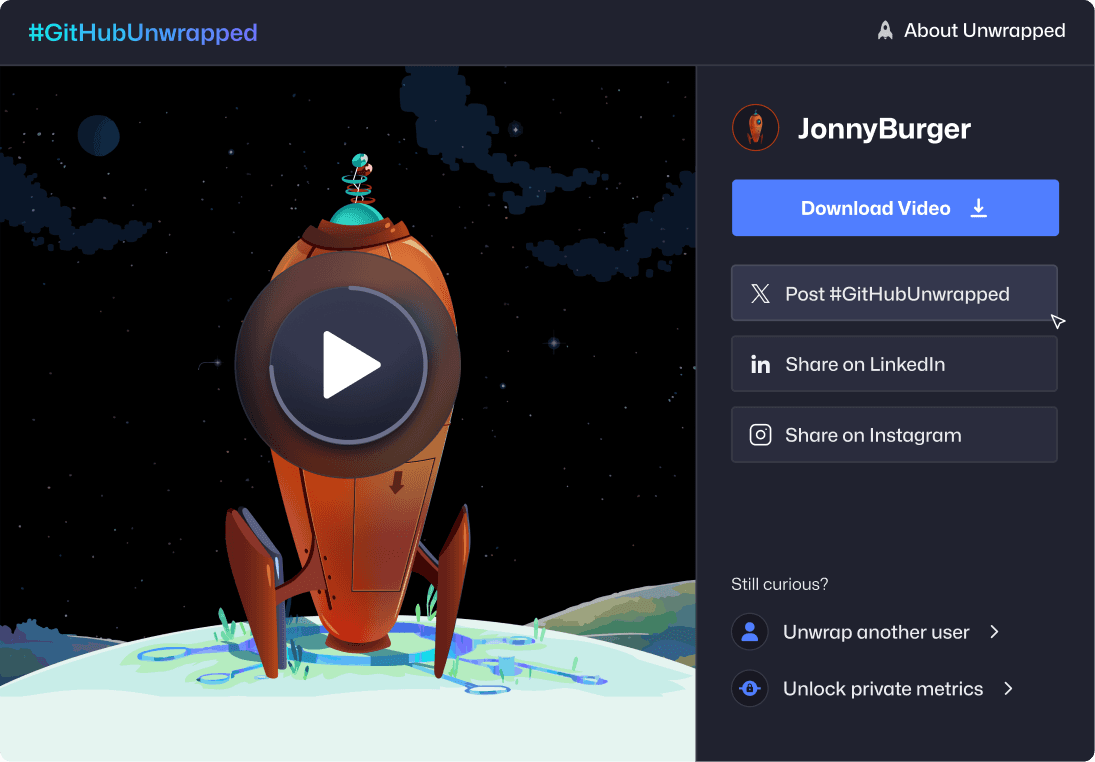Click JonnyBurger's avatar image
The height and width of the screenshot is (762, 1095).
click(x=756, y=128)
